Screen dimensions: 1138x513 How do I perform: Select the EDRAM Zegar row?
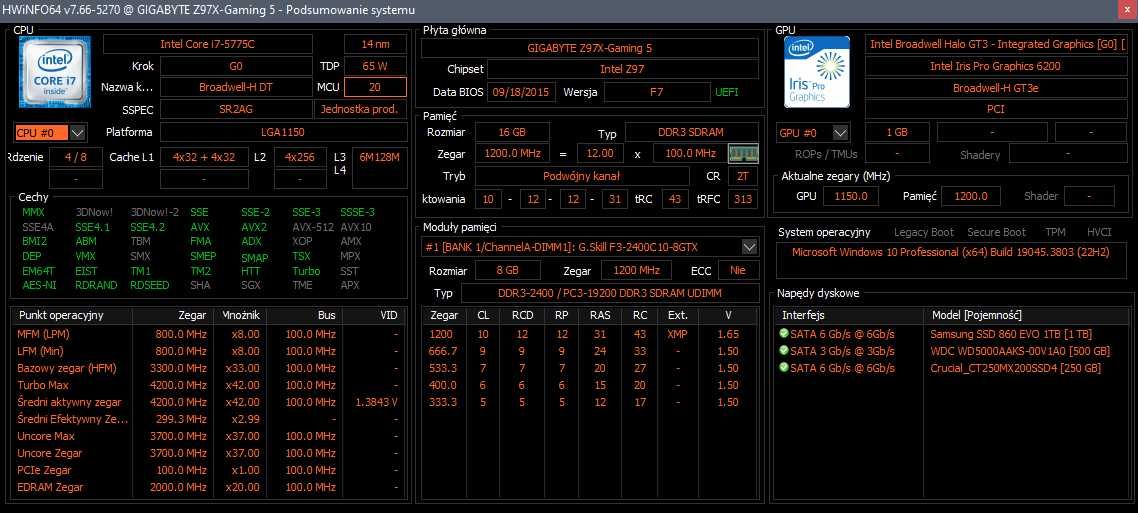click(208, 487)
